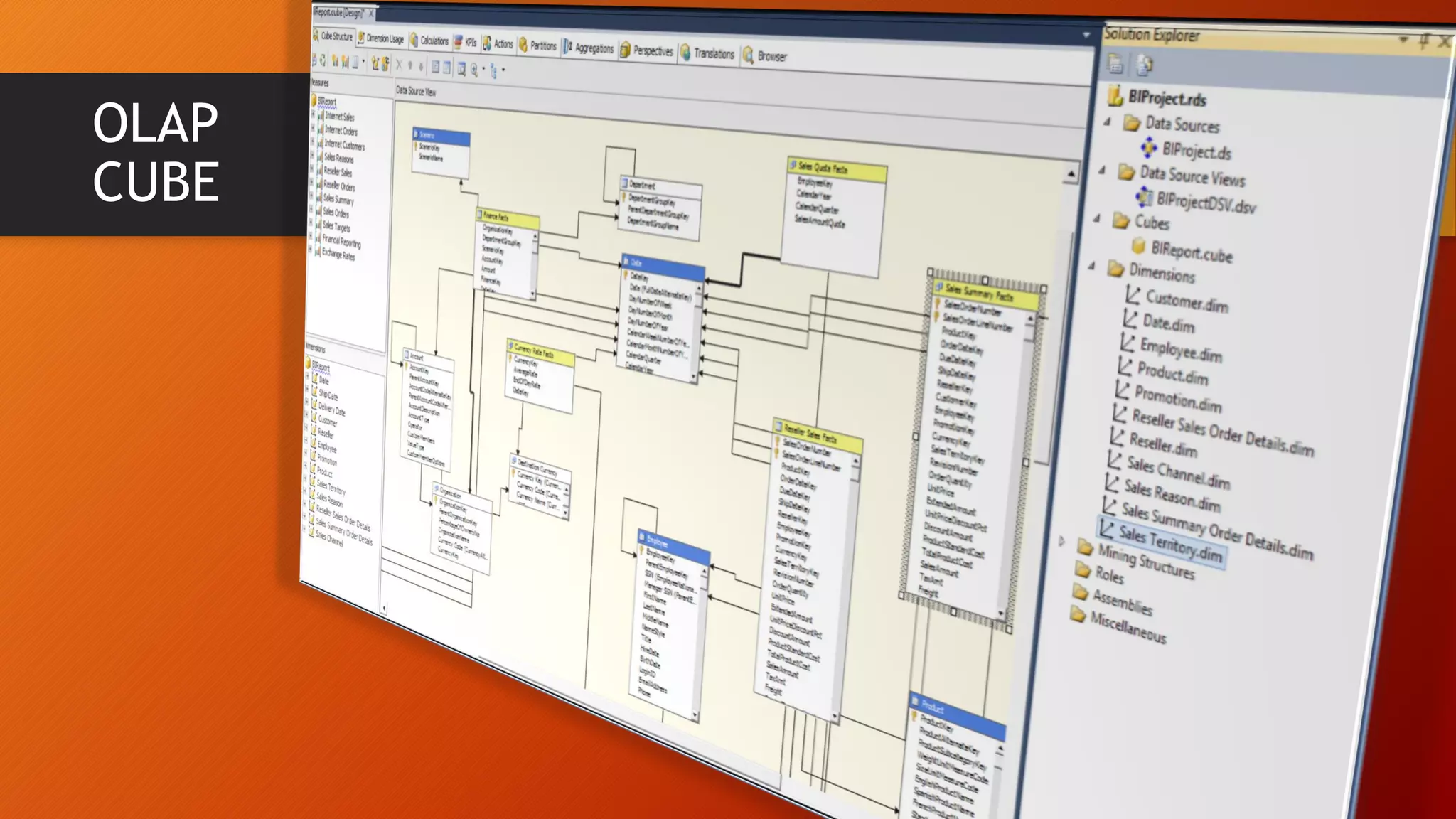Viewport: 1456px width, 819px height.
Task: Click the refresh icon in cube toolbar
Action: coord(323,61)
